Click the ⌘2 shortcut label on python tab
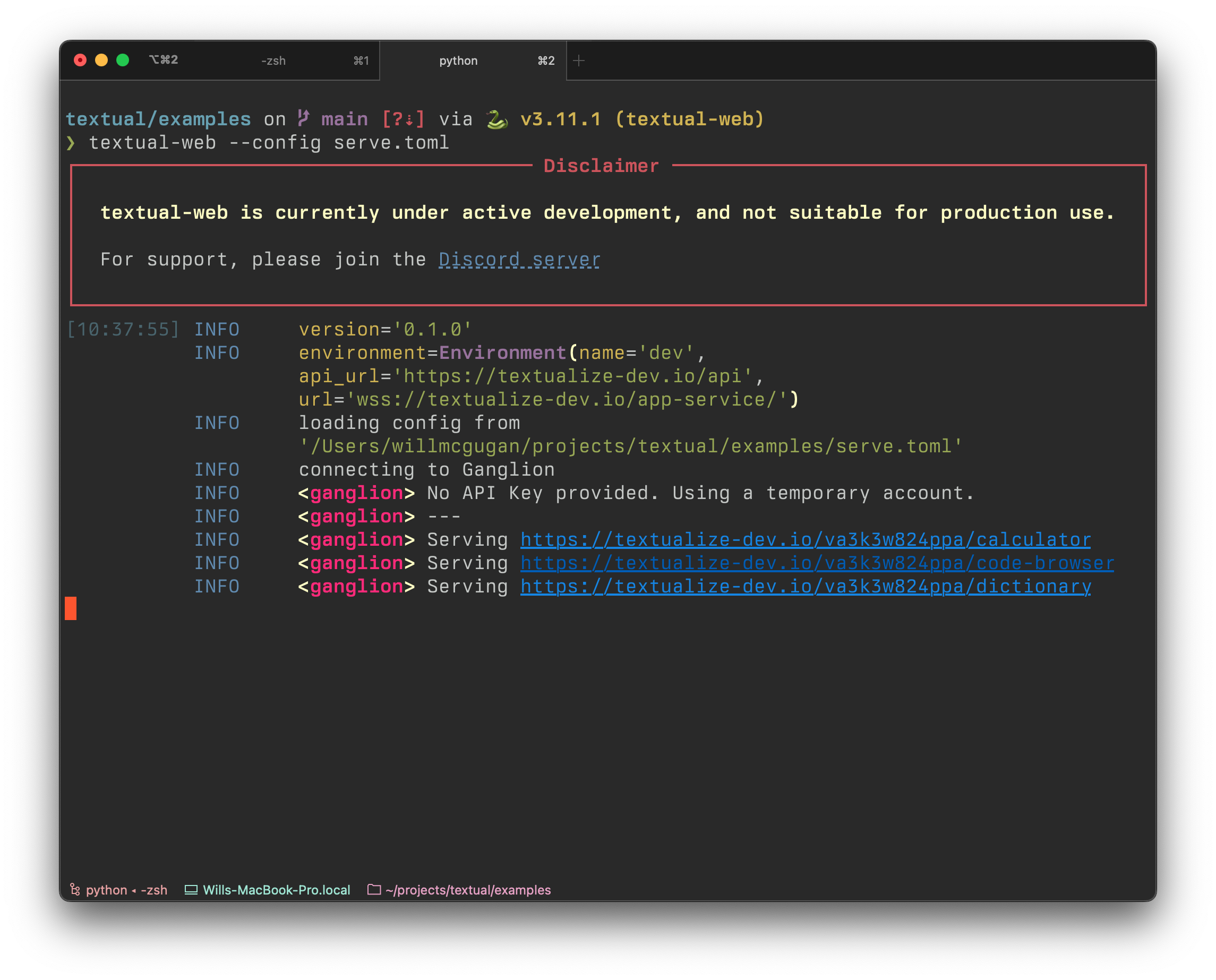 pos(546,61)
